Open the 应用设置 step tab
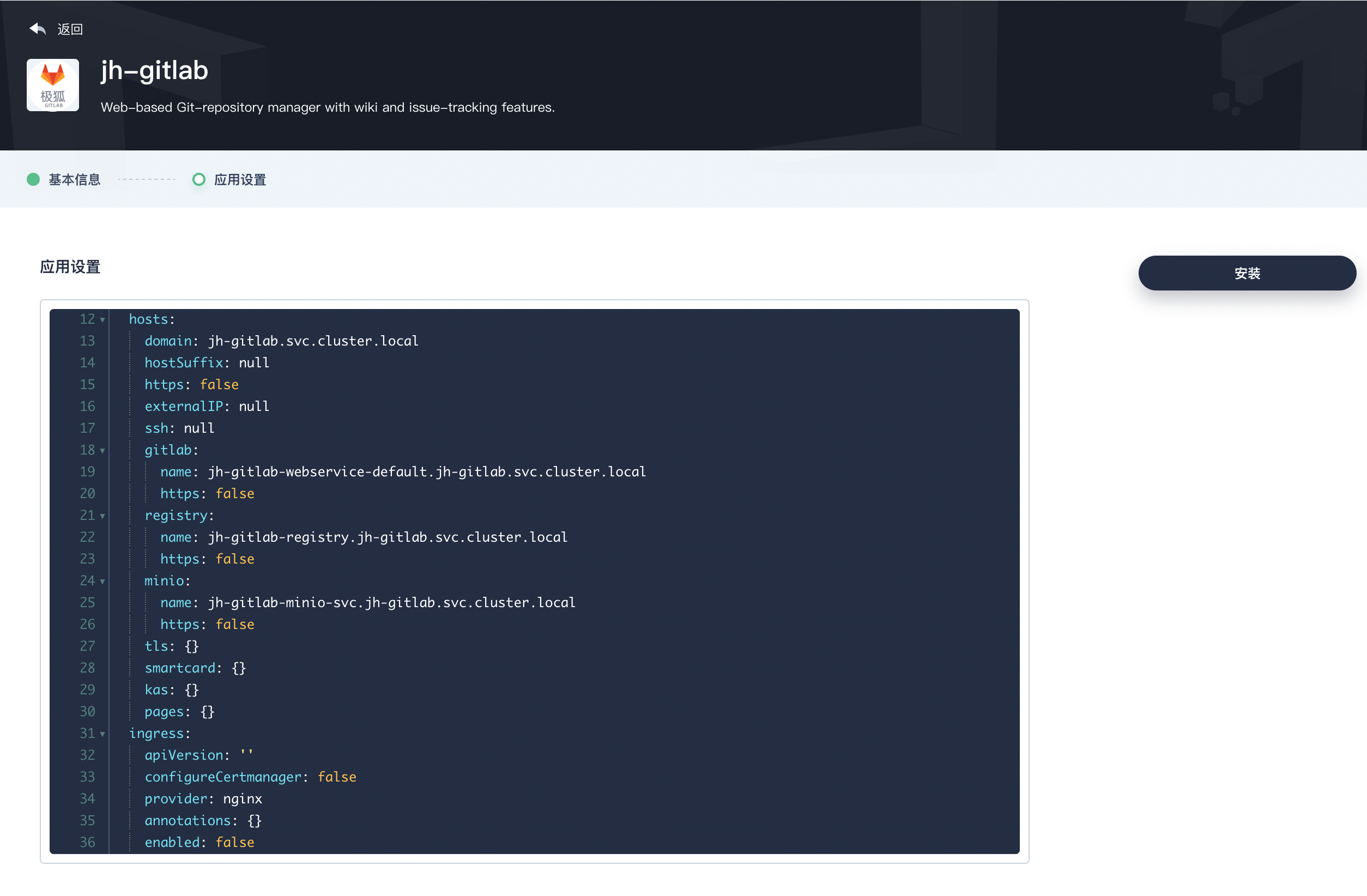1367x896 pixels. [x=240, y=180]
